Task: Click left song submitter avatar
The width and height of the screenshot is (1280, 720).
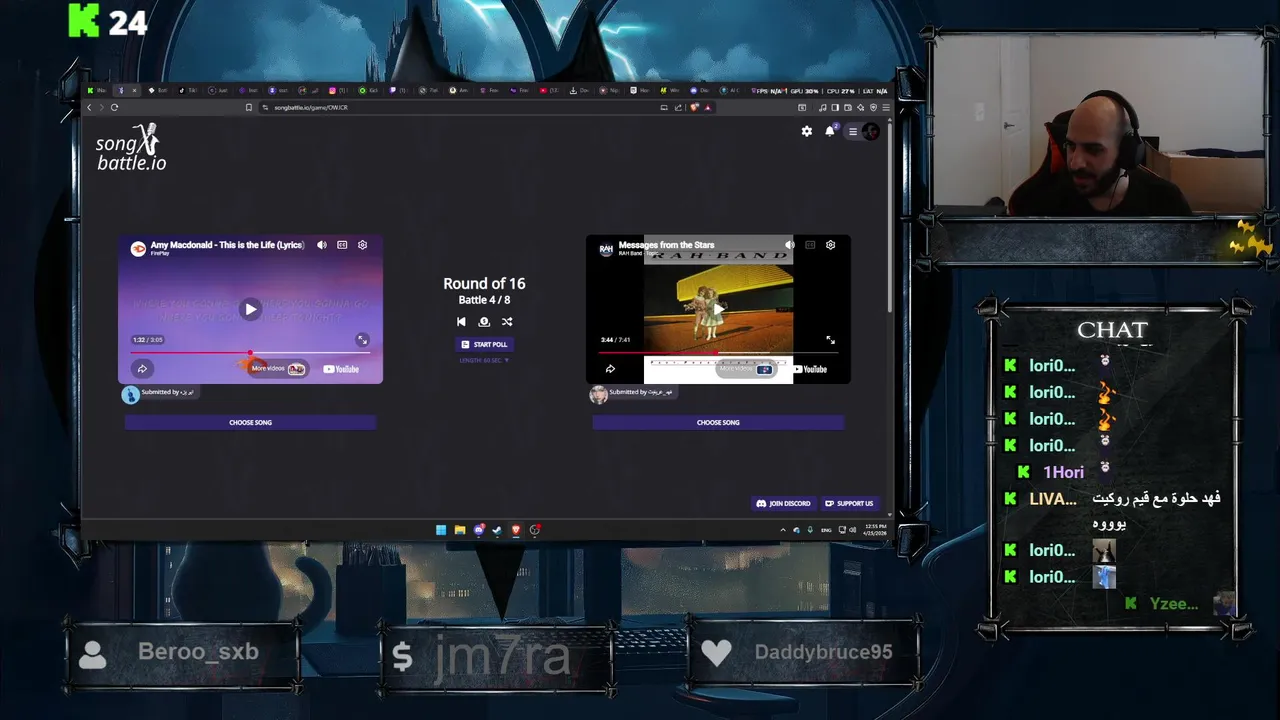Action: click(x=130, y=394)
